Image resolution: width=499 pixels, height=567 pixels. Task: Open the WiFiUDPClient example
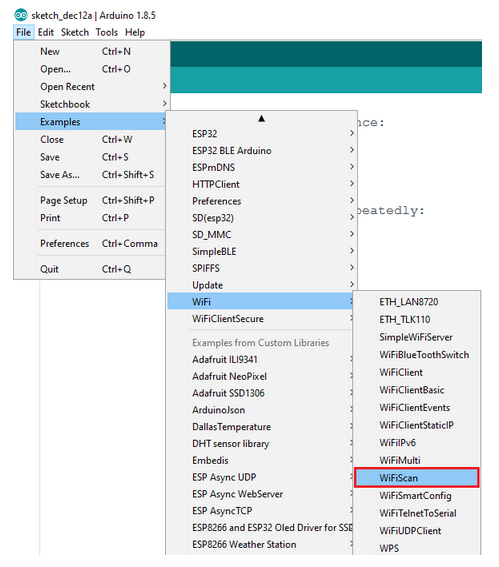point(417,531)
